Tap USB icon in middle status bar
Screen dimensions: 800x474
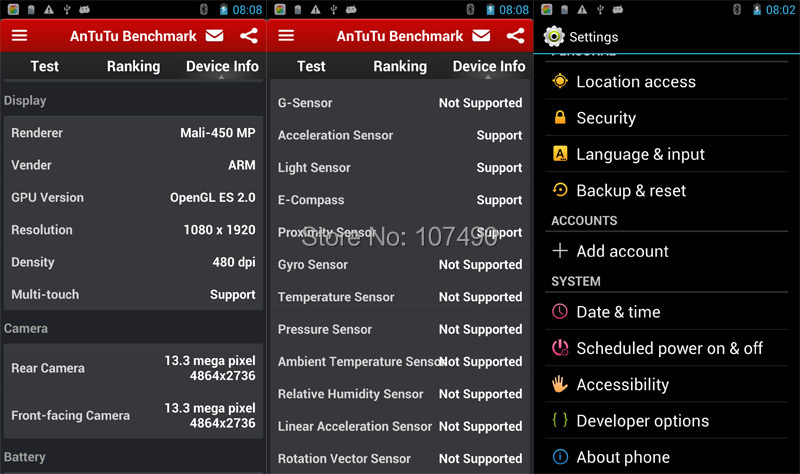(x=333, y=9)
